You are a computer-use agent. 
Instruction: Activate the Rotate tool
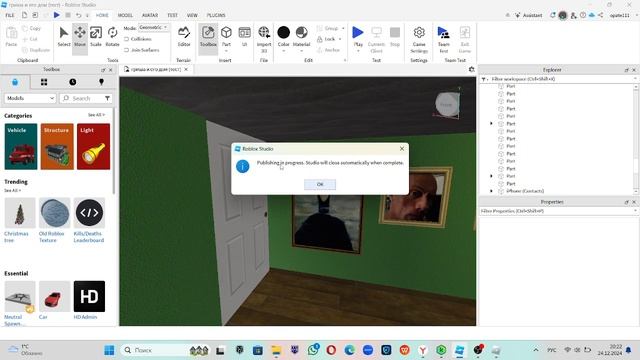[x=112, y=36]
